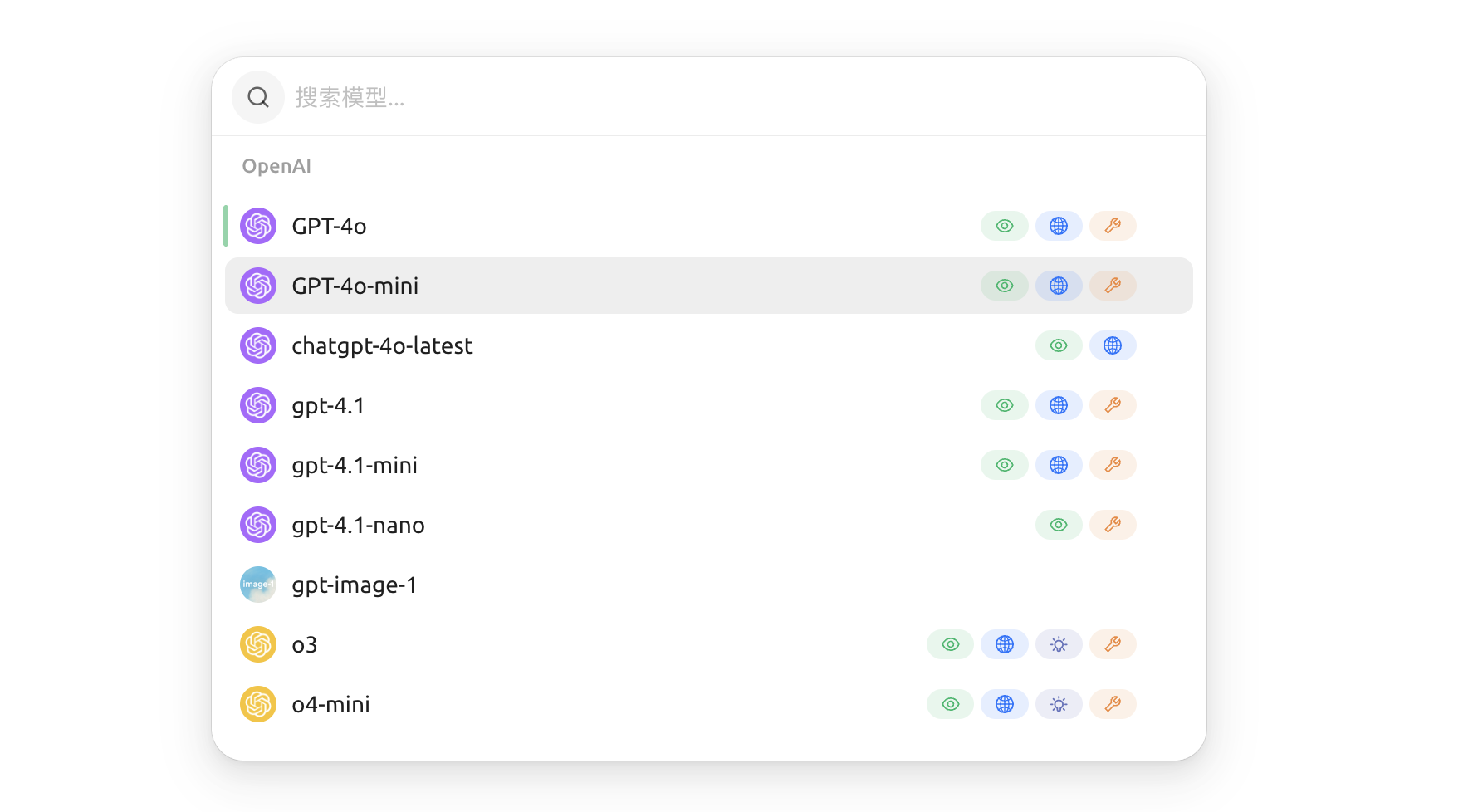This screenshot has height=812, width=1473.
Task: Click the reasoning icon on o3
Action: [1059, 643]
